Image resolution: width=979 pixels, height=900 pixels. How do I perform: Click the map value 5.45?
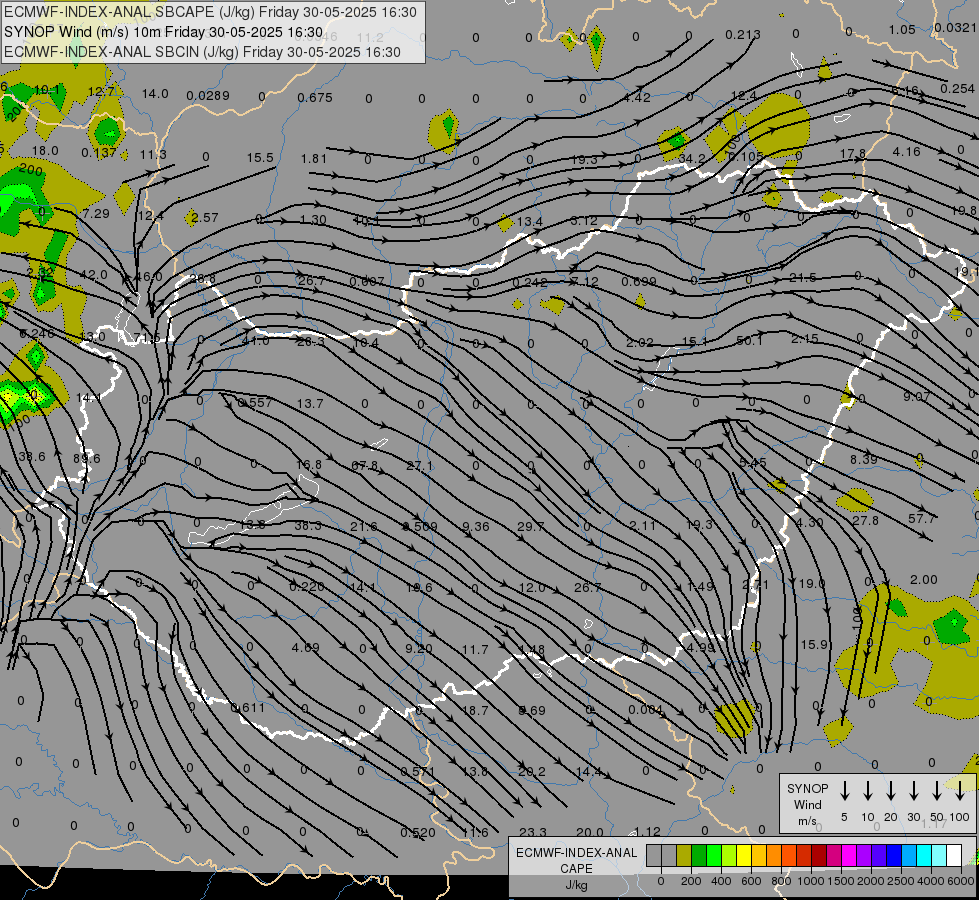[x=752, y=462]
